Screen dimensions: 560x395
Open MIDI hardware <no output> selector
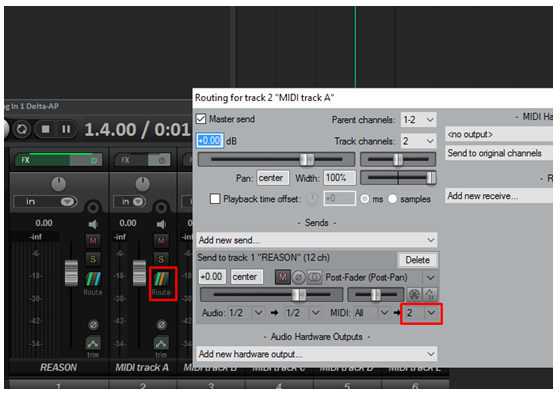click(499, 135)
